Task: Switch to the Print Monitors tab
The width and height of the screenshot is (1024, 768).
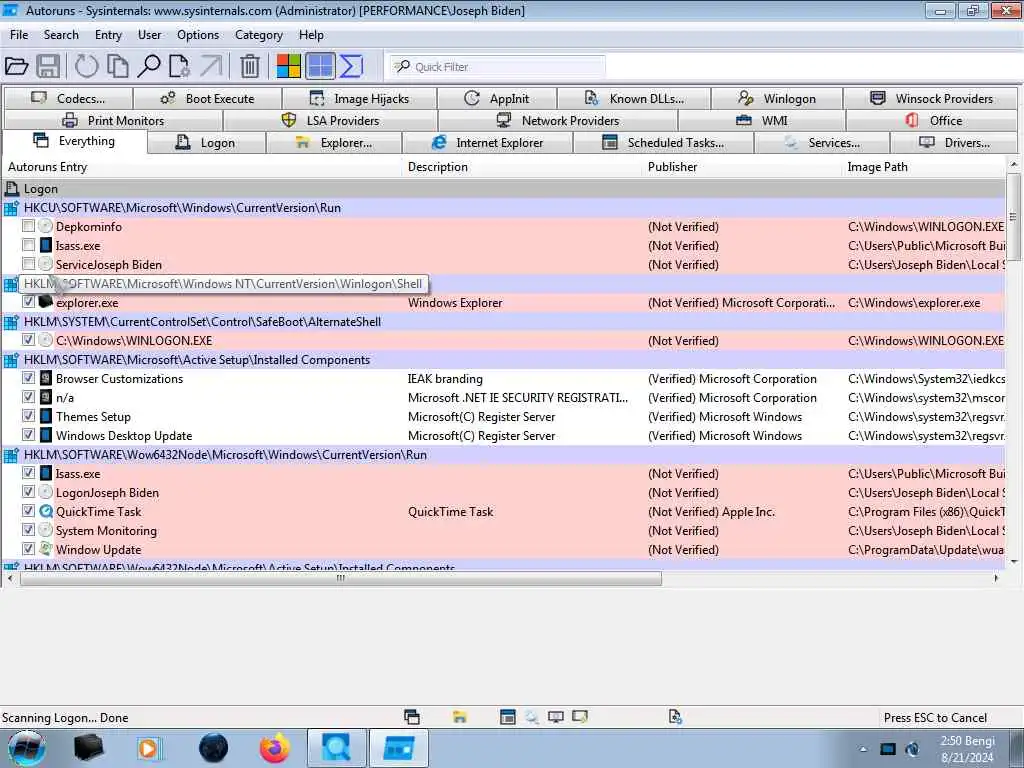Action: pos(113,120)
